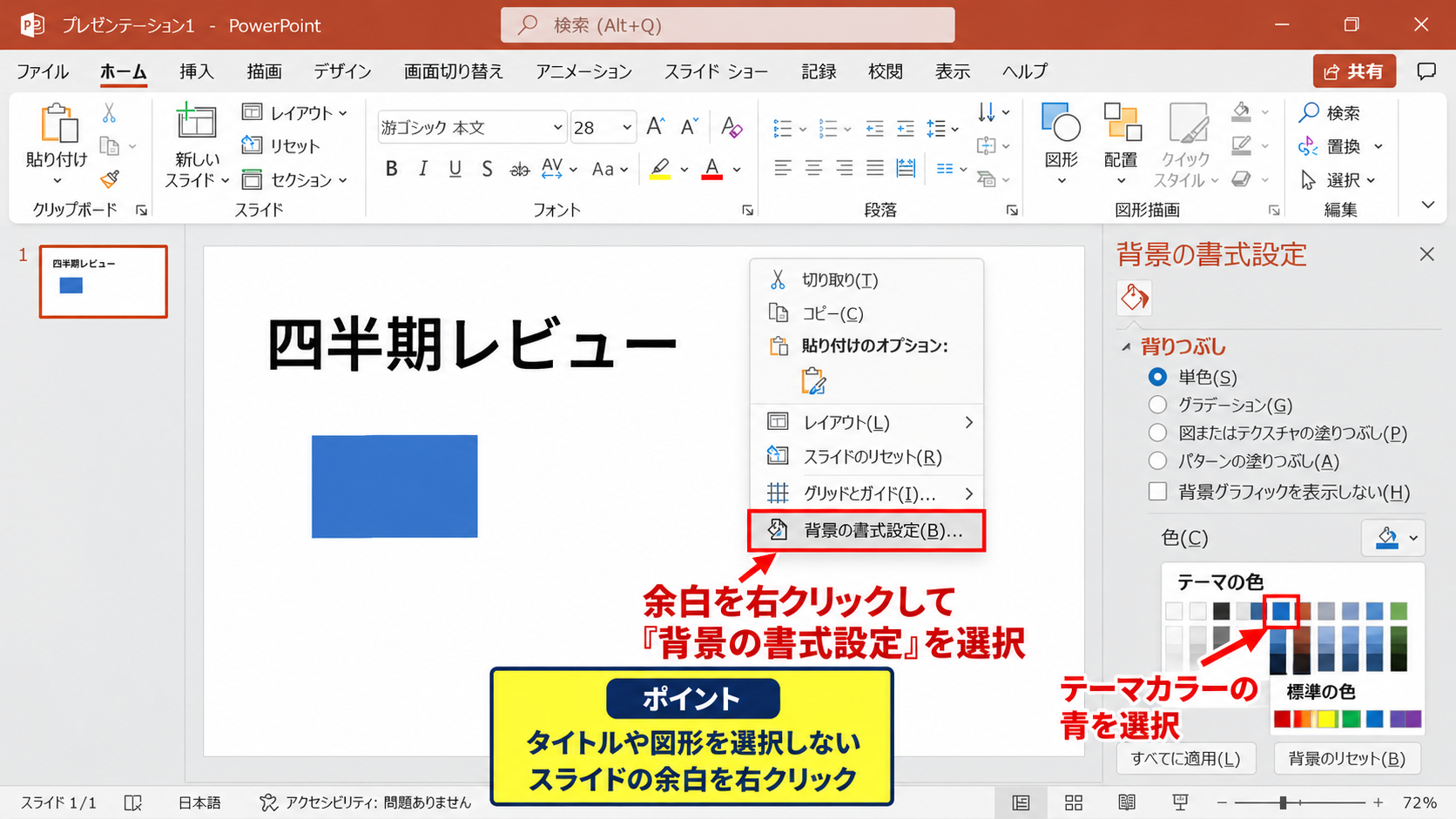Select slide 1 thumbnail in panel
This screenshot has height=819, width=1456.
point(103,281)
